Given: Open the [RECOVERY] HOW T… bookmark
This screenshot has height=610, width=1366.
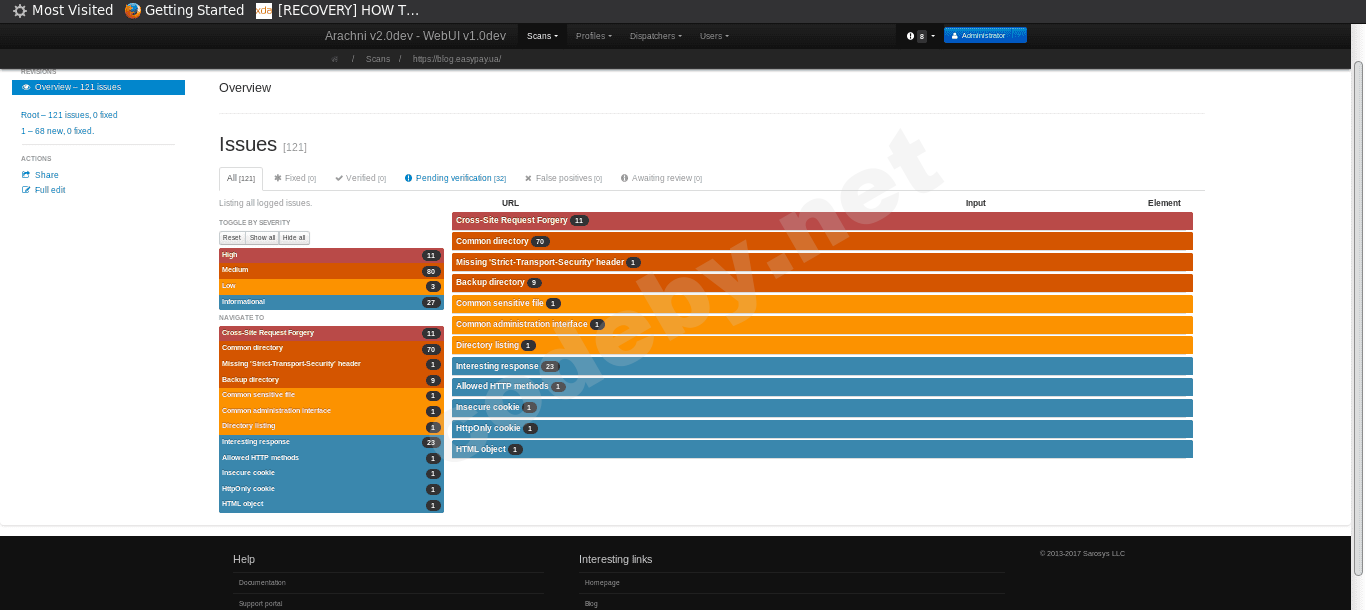Looking at the screenshot, I should [338, 10].
